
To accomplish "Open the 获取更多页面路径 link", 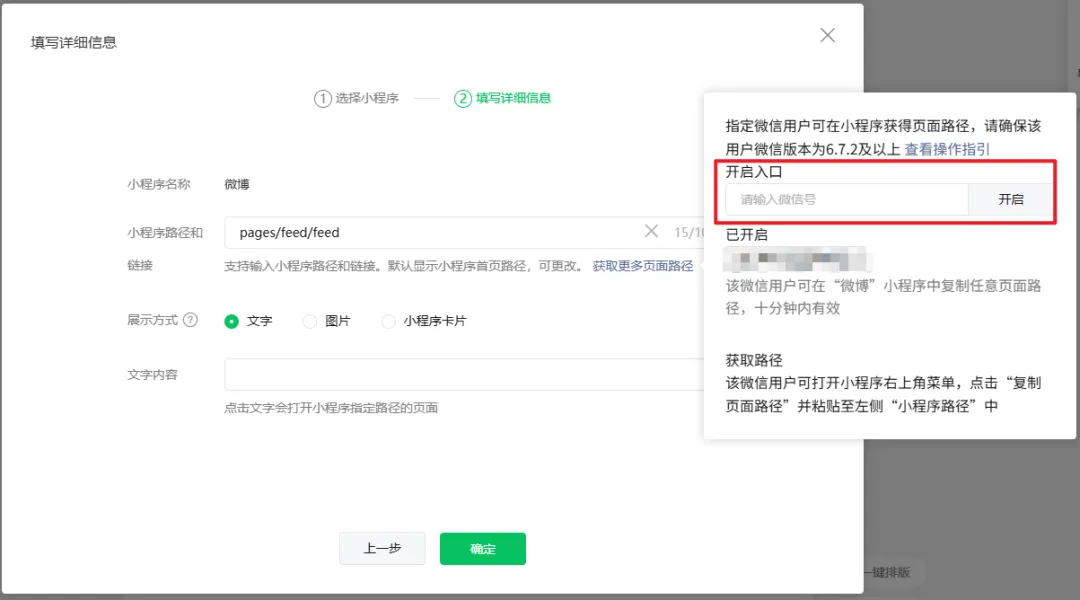I will point(643,266).
